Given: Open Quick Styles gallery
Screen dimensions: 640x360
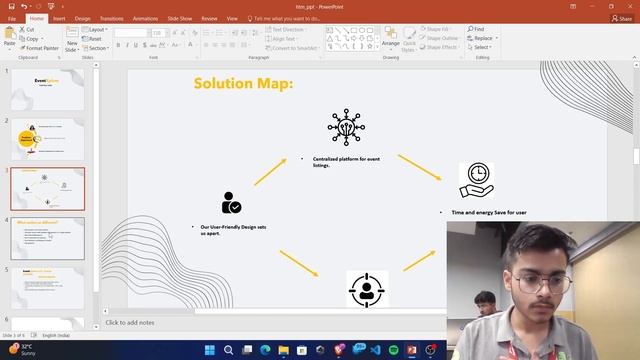Looking at the screenshot, I should 409,39.
